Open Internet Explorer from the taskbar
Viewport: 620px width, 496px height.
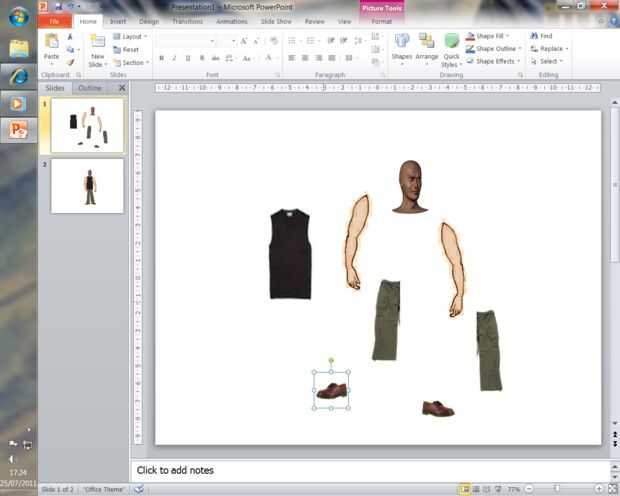pyautogui.click(x=19, y=76)
